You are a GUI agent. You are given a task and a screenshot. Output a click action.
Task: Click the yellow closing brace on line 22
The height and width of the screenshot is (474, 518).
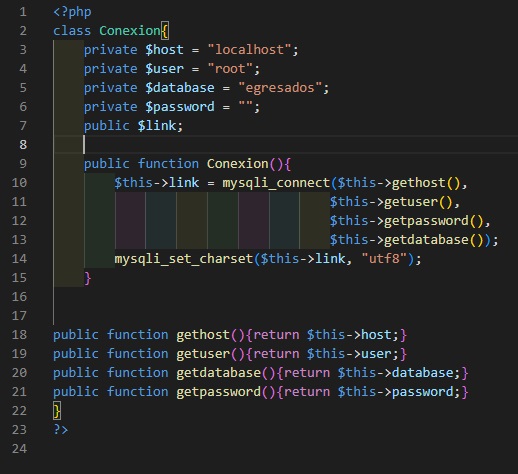tap(57, 411)
